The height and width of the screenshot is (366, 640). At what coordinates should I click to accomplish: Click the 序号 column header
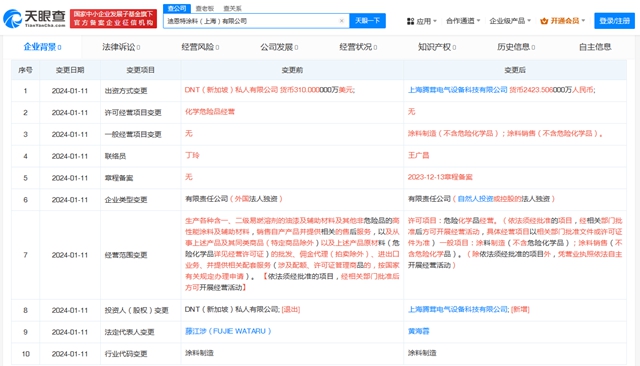tap(25, 70)
